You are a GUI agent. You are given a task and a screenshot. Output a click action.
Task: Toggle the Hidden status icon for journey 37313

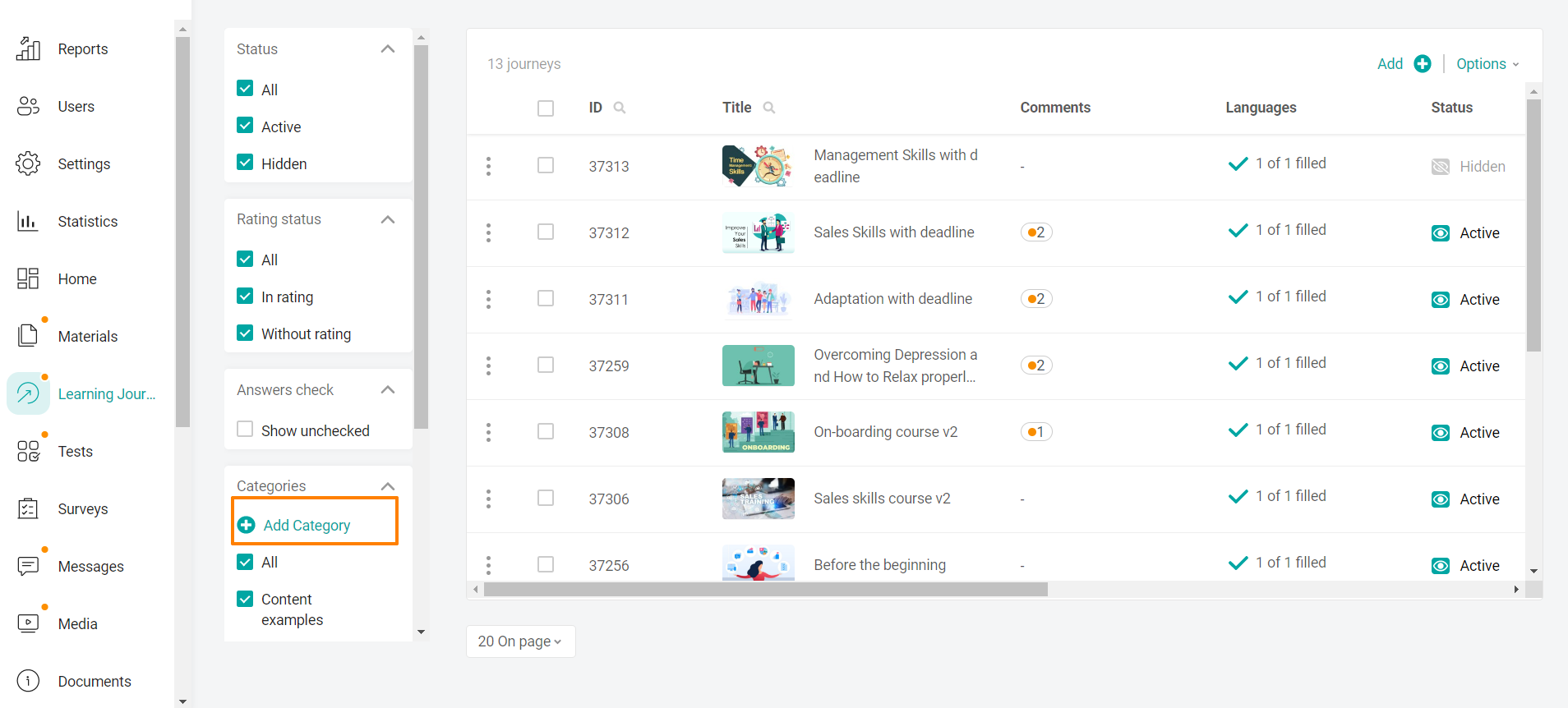point(1441,167)
